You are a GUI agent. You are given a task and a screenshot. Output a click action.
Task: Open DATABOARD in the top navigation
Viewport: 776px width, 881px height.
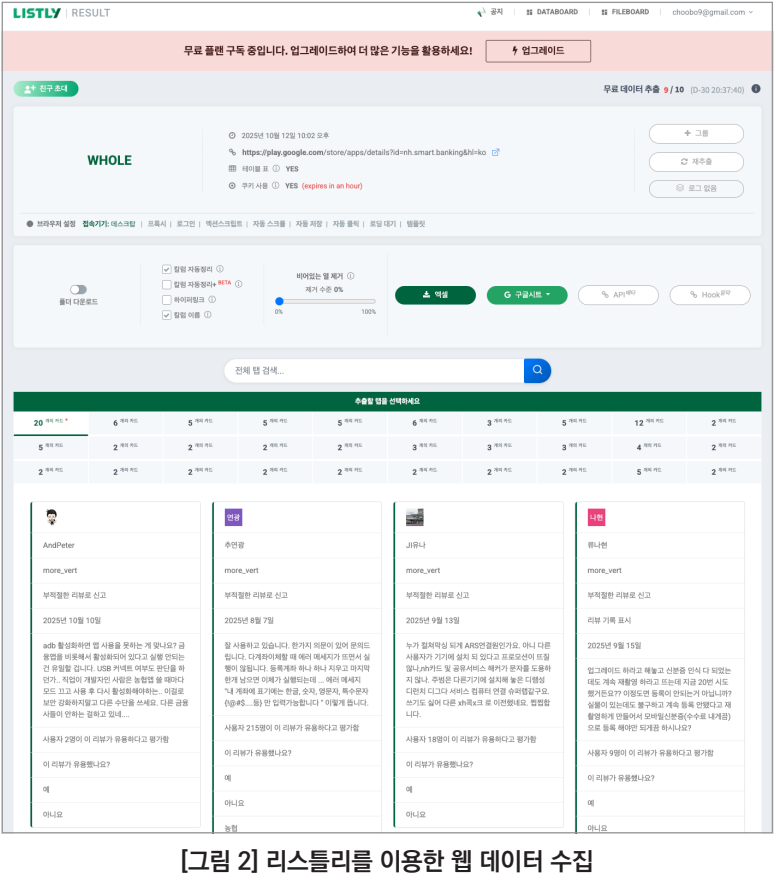click(552, 12)
